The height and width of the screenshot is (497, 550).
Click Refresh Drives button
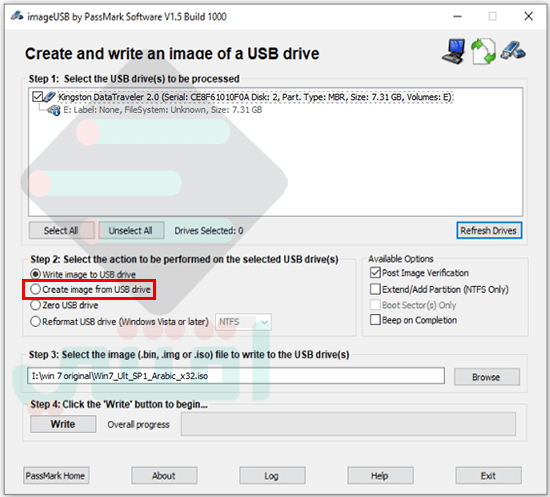pyautogui.click(x=489, y=230)
